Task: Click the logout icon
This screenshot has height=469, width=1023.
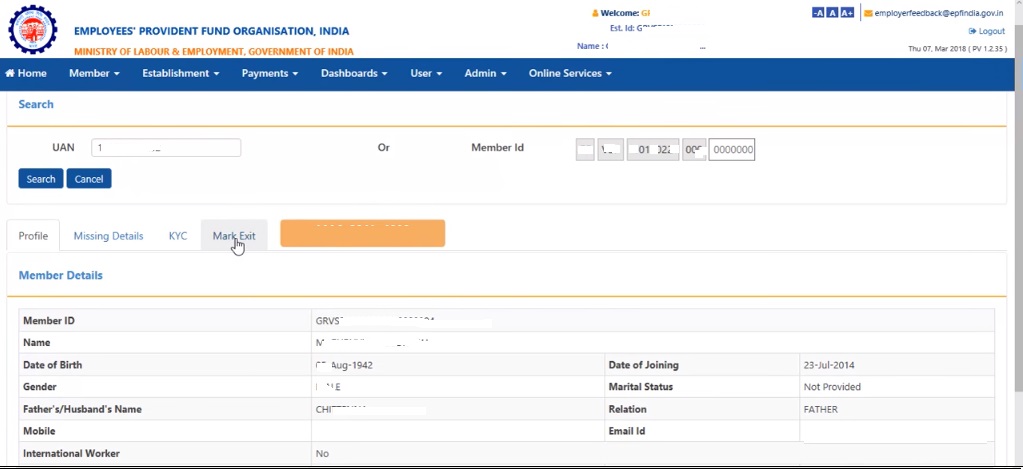Action: point(972,31)
